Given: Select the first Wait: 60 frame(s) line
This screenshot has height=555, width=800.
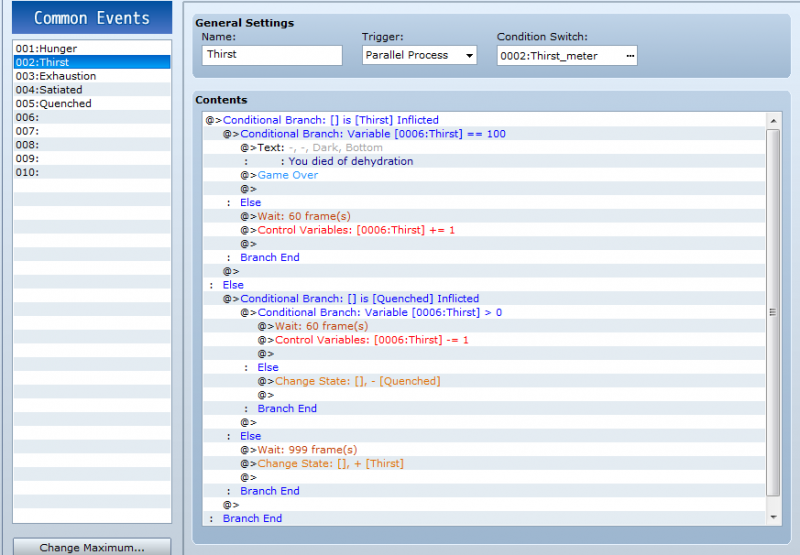Looking at the screenshot, I should tap(484, 216).
